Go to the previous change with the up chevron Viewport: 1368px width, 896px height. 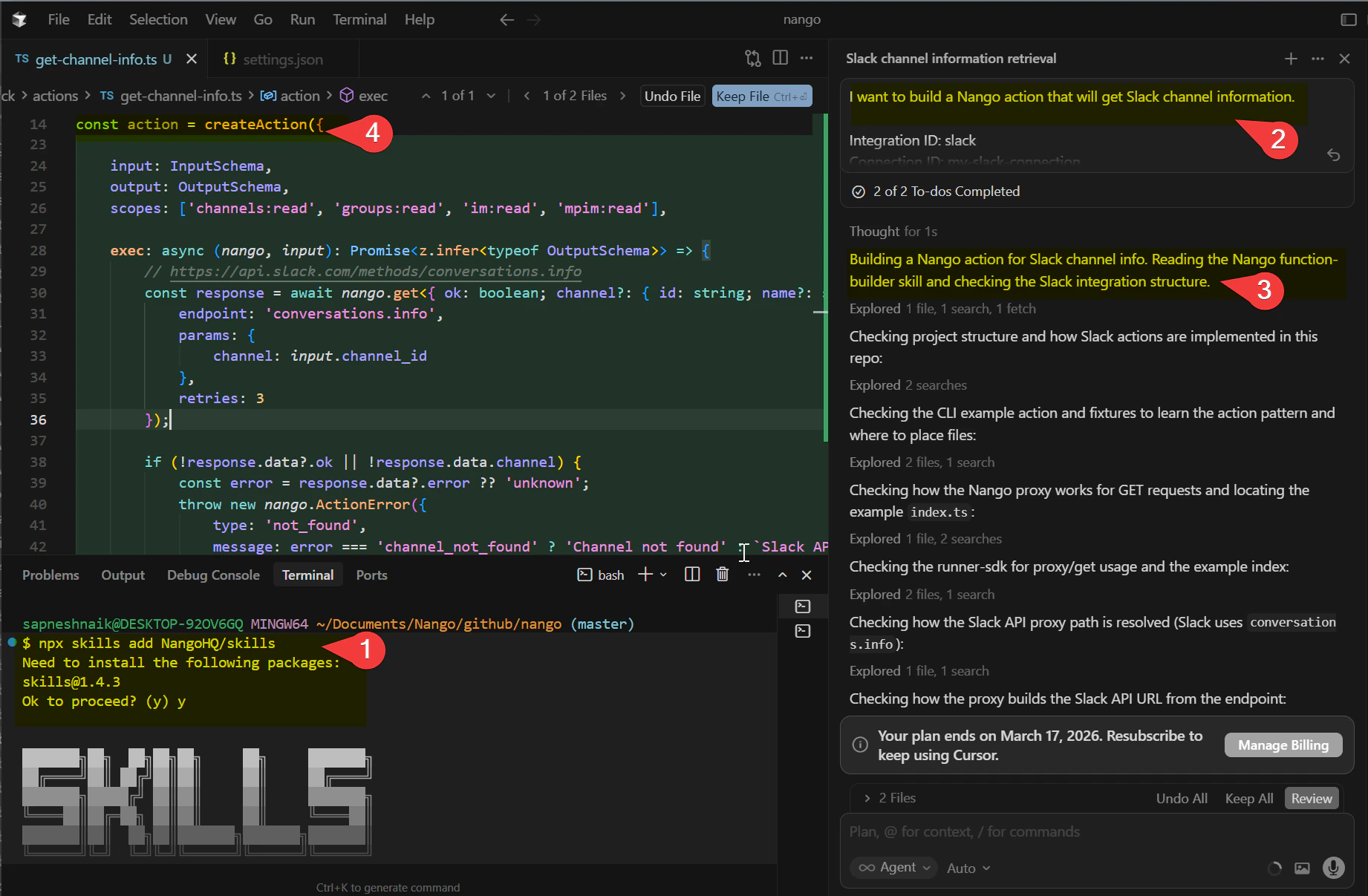(426, 96)
